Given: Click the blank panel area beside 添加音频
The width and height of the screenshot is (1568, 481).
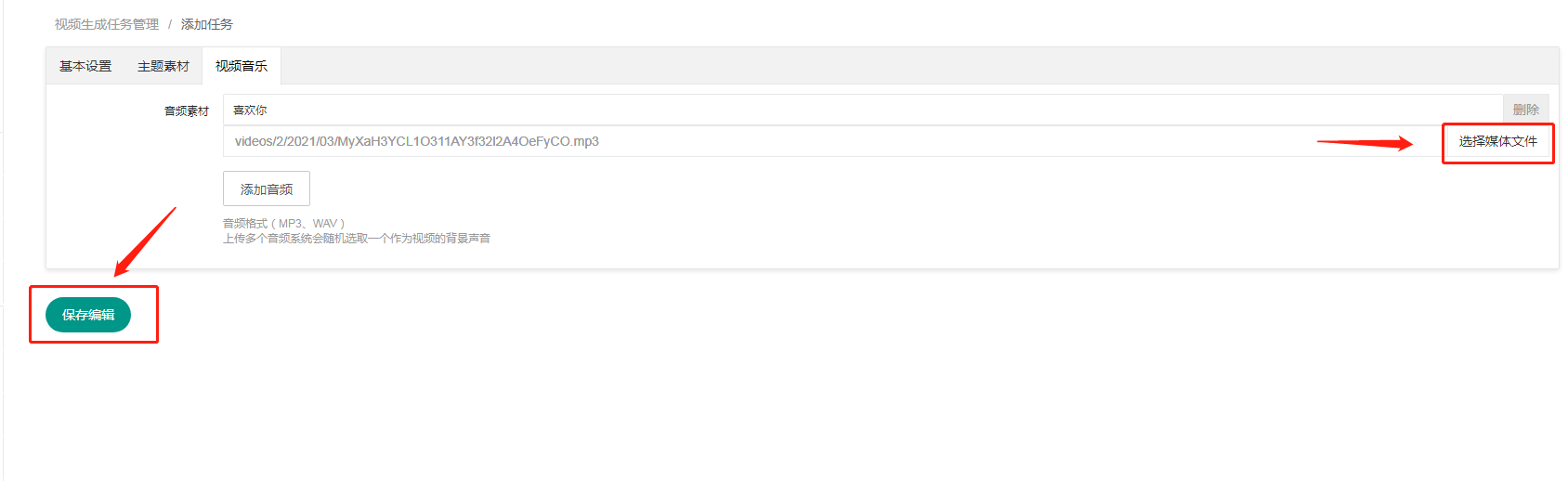Looking at the screenshot, I should coord(743,190).
